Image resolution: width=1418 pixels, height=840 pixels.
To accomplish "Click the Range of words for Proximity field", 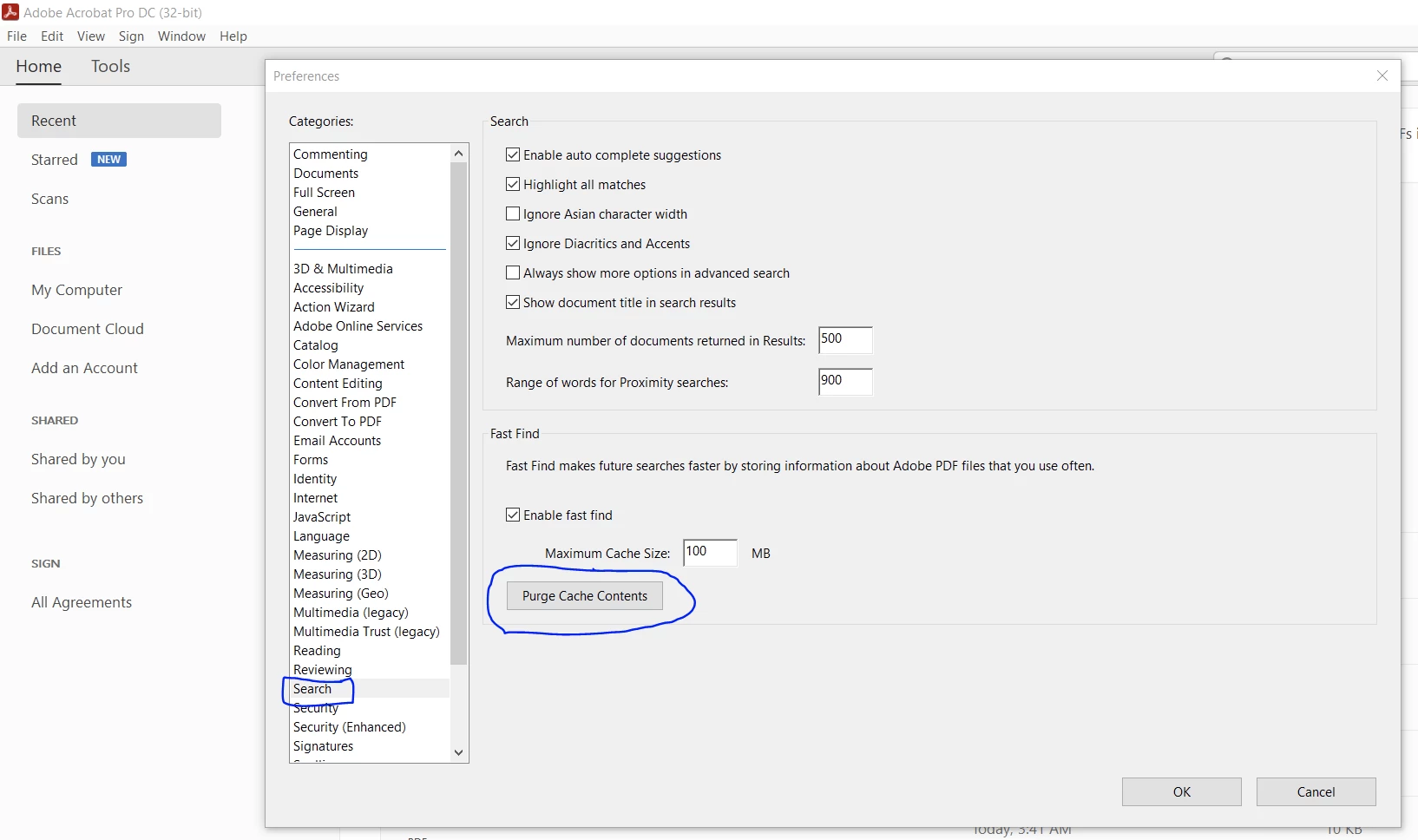I will pos(845,382).
